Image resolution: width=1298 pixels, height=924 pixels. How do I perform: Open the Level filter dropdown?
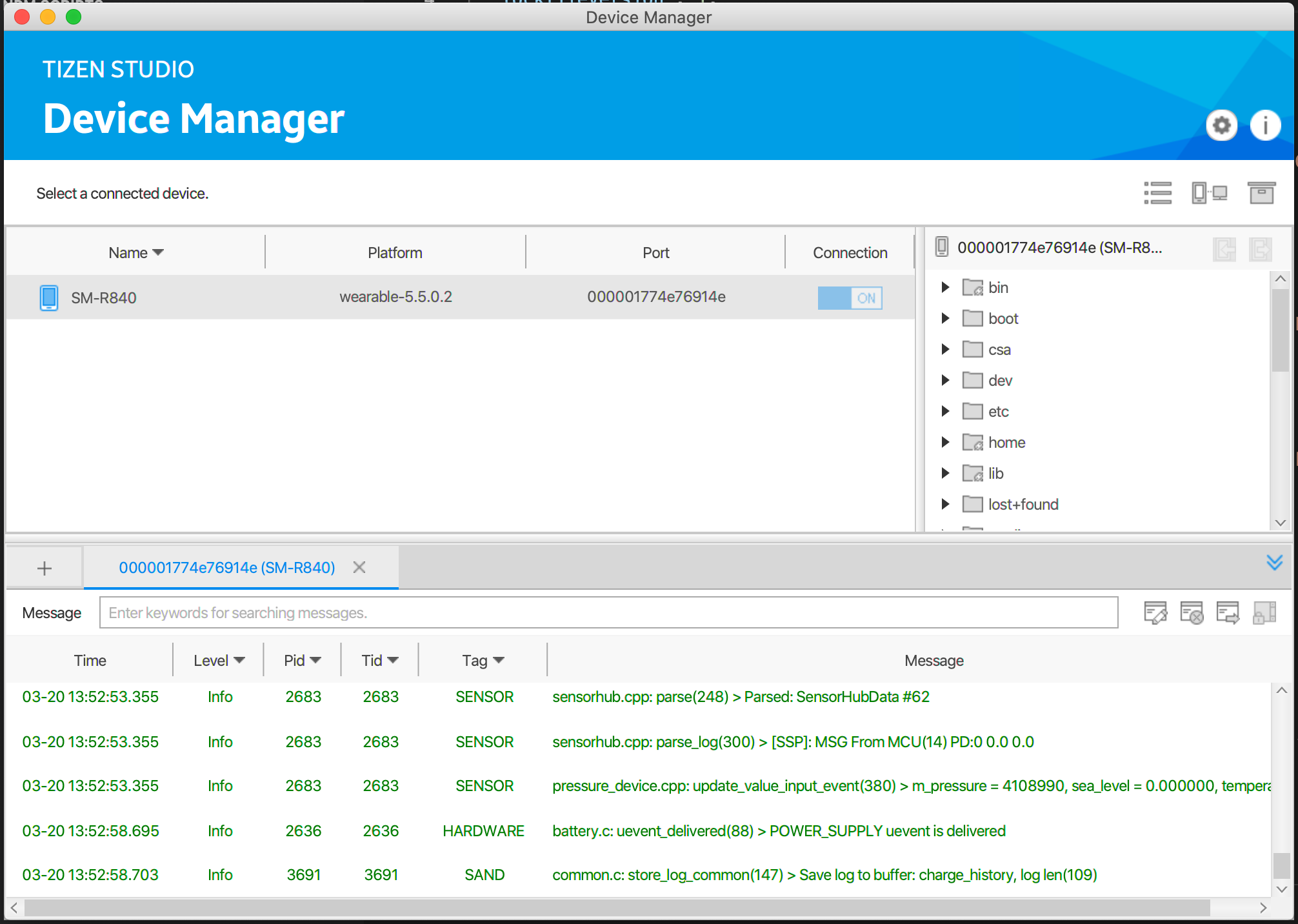[x=219, y=660]
